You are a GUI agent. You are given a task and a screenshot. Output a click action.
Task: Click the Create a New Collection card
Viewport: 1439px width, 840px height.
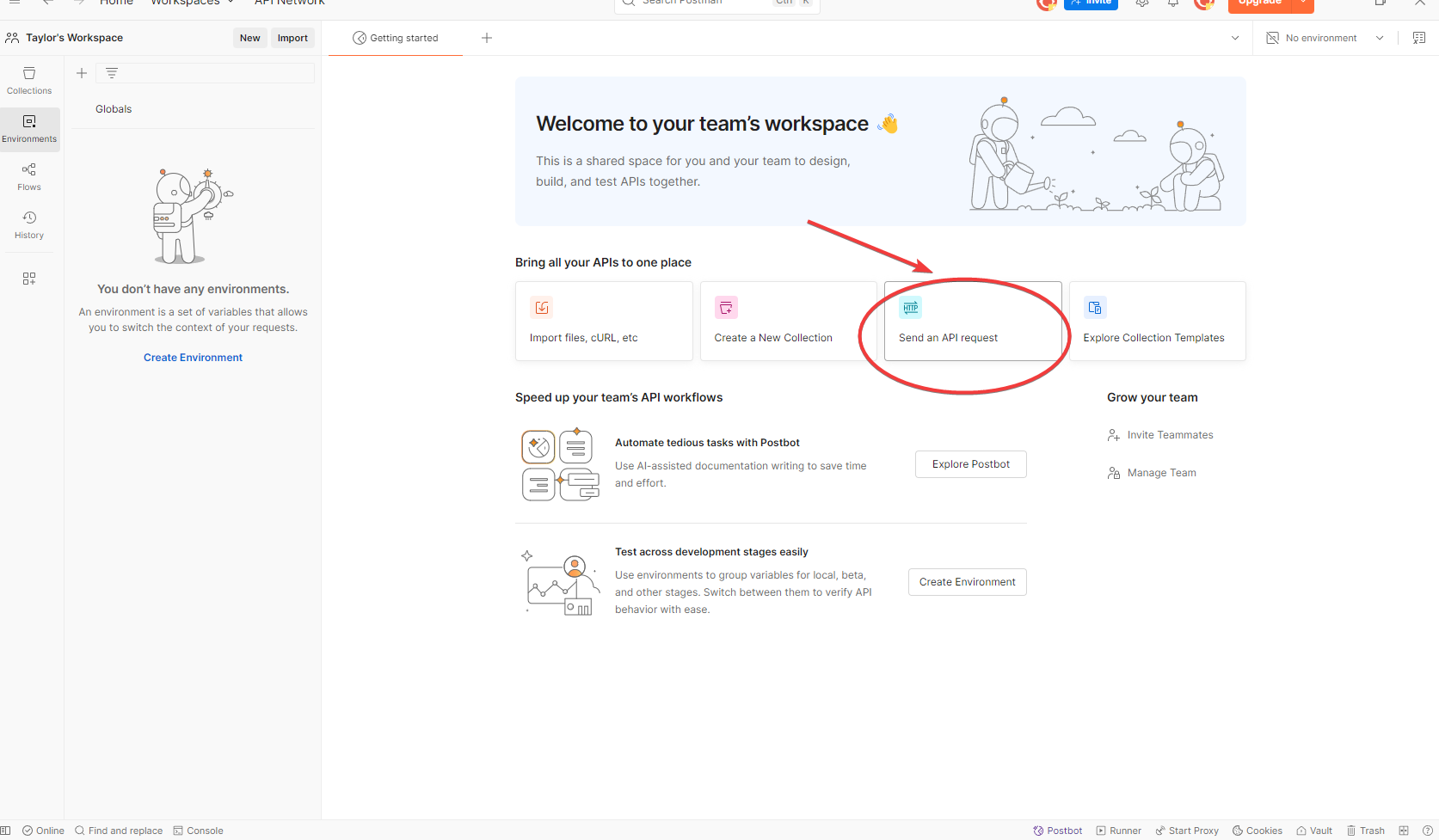coord(789,321)
